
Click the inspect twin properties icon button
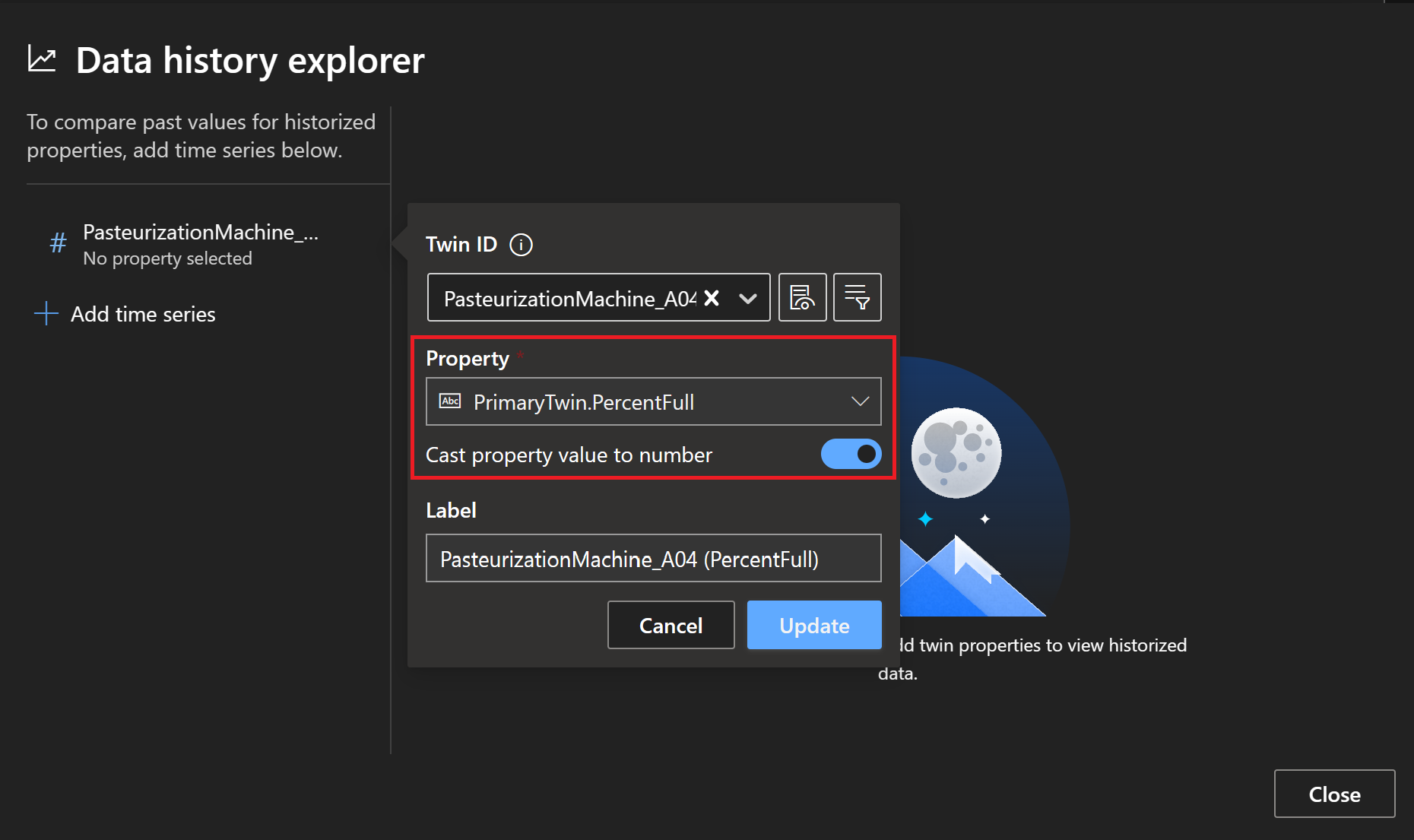(x=802, y=297)
